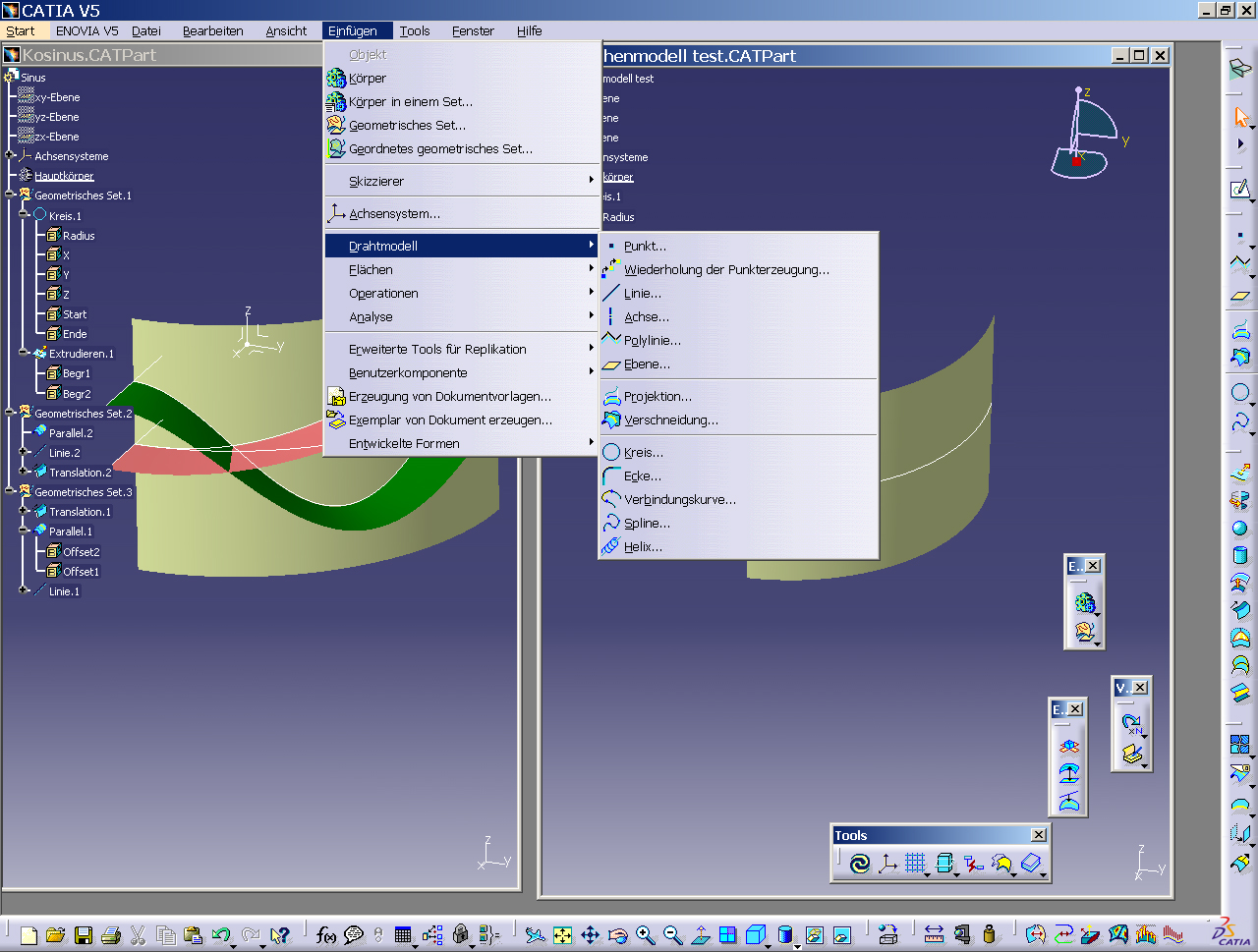
Task: Click the Circle icon on right toolbar
Action: [x=1240, y=392]
